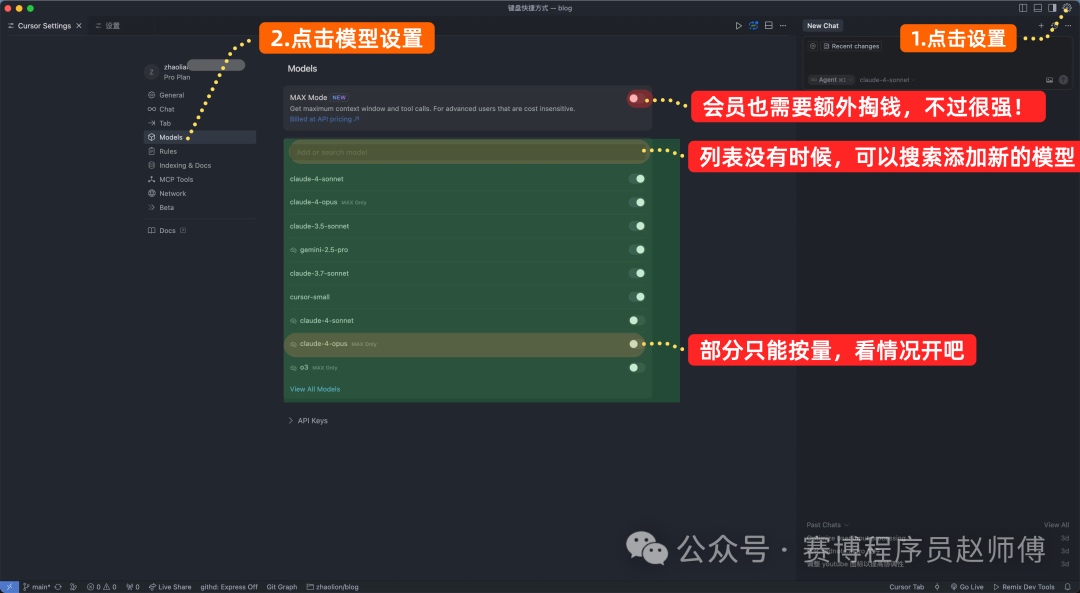The image size is (1080, 593).
Task: Click 'githd: Express Off' in status bar
Action: coord(229,587)
